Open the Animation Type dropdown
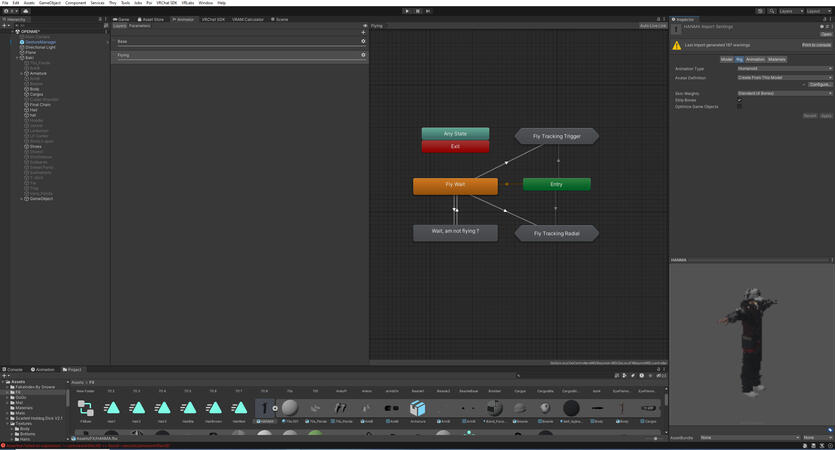Image resolution: width=835 pixels, height=450 pixels. tap(783, 69)
